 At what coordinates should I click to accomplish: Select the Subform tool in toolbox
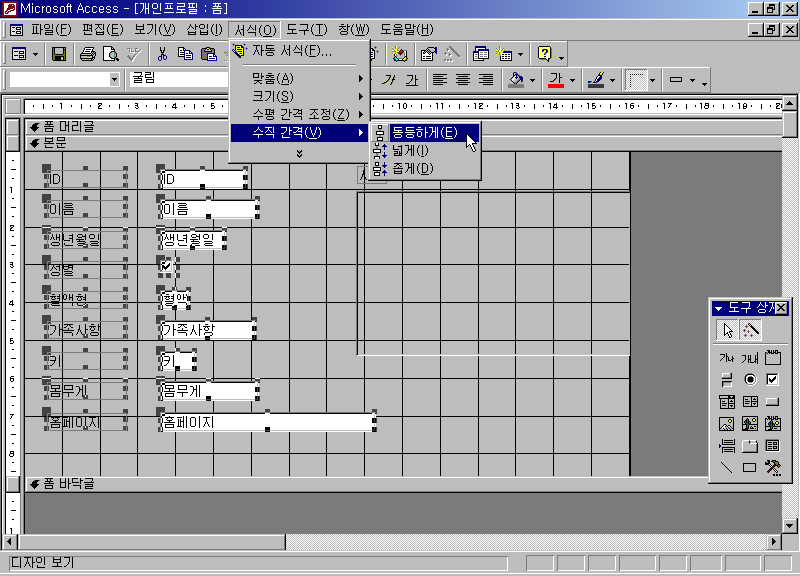tap(772, 446)
